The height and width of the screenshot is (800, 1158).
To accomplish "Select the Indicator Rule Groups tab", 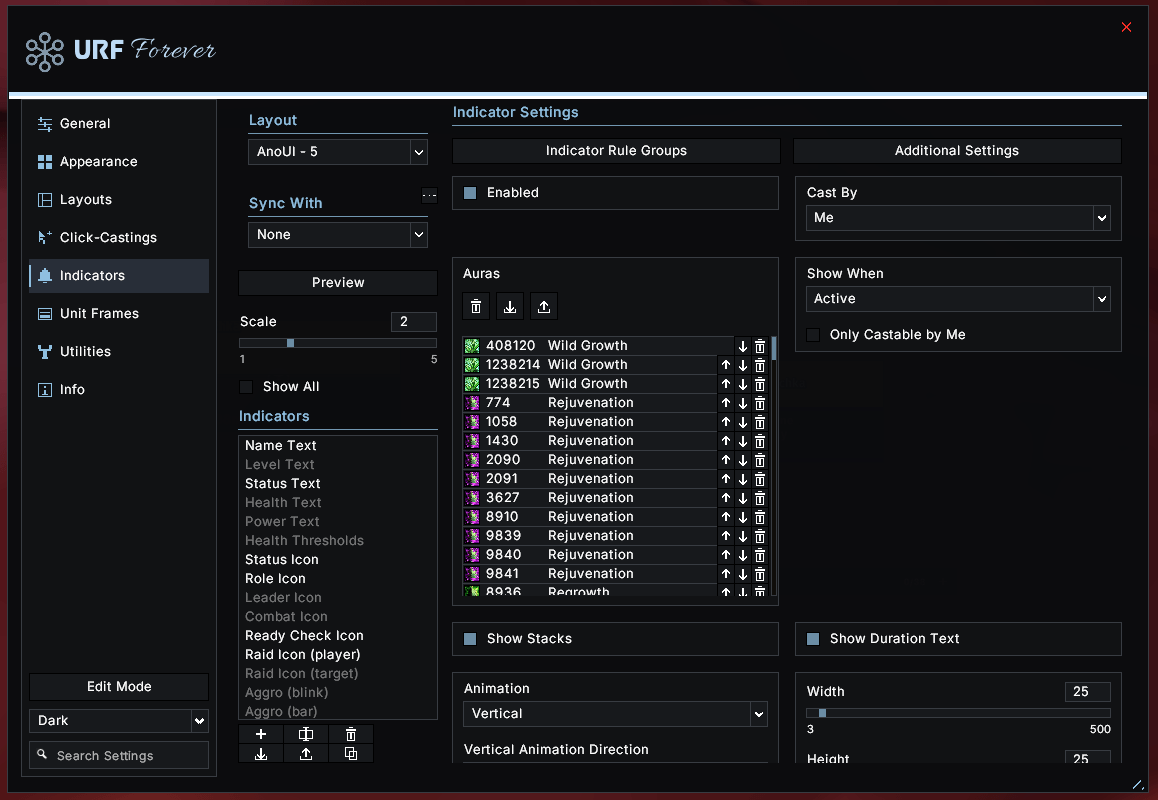I will [x=616, y=151].
